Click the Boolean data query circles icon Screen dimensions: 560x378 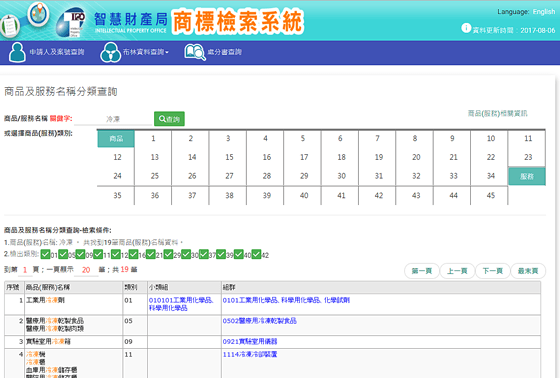tap(110, 52)
